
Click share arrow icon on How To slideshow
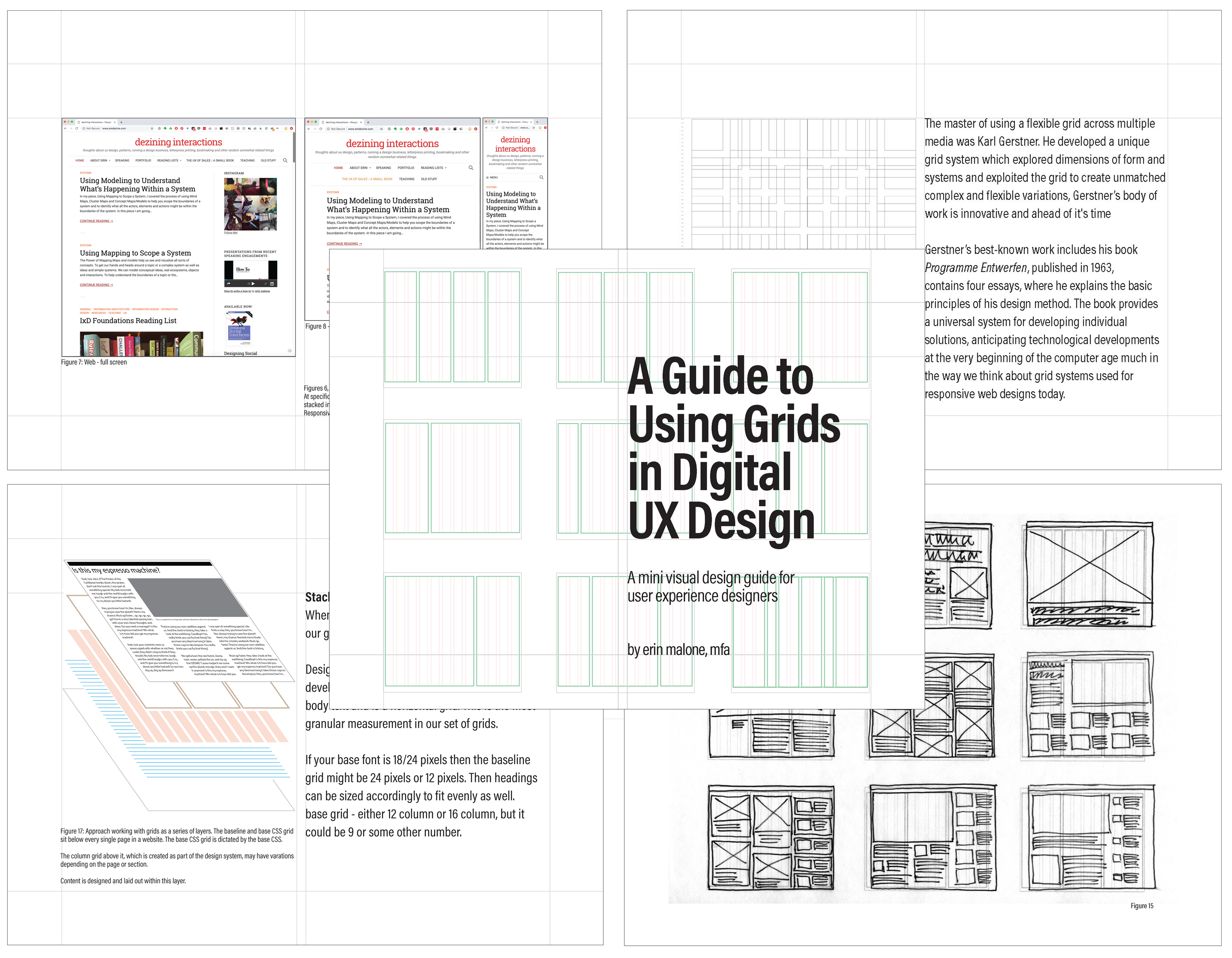(x=229, y=283)
